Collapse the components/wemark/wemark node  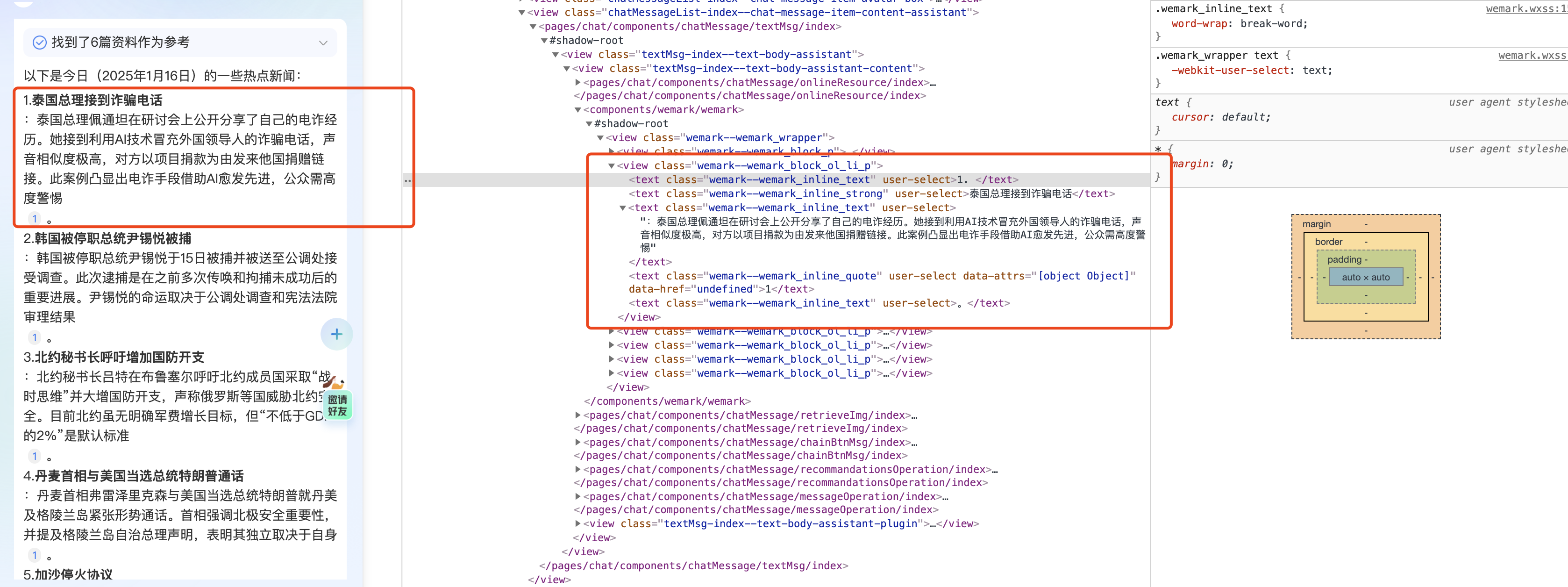click(x=577, y=110)
